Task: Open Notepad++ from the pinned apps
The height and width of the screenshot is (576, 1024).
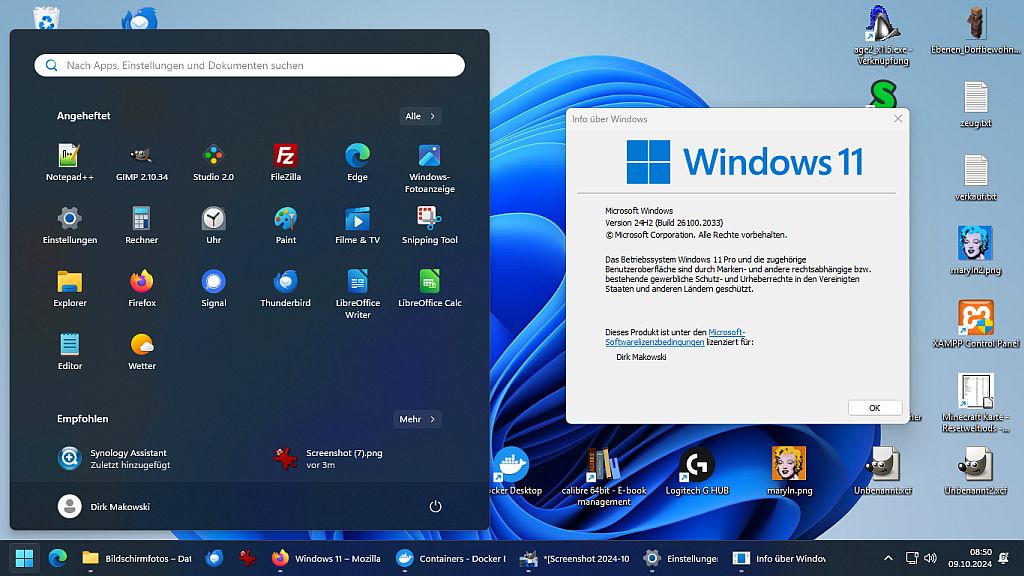Action: point(69,162)
